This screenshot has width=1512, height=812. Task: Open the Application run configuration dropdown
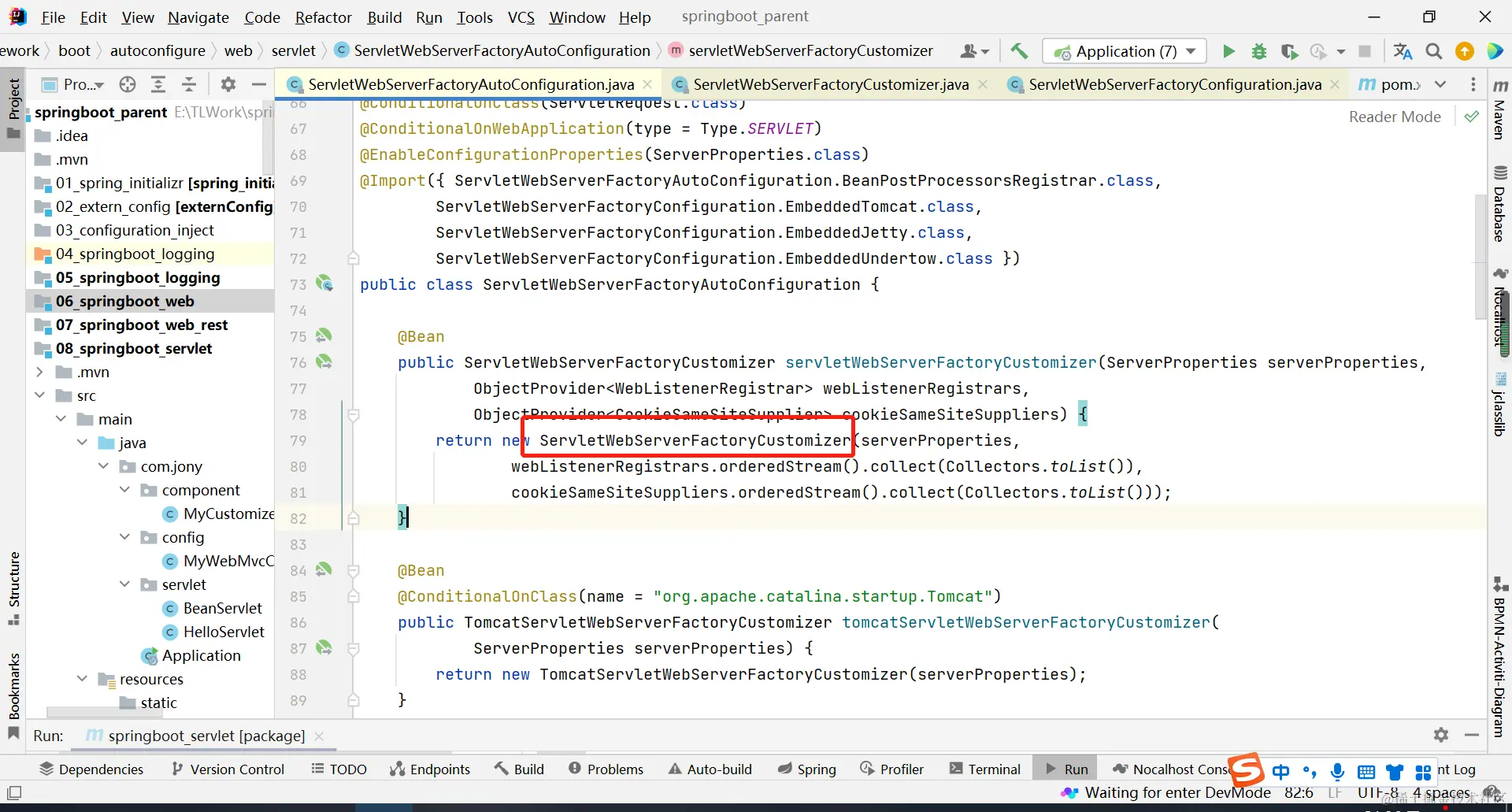tap(1124, 51)
